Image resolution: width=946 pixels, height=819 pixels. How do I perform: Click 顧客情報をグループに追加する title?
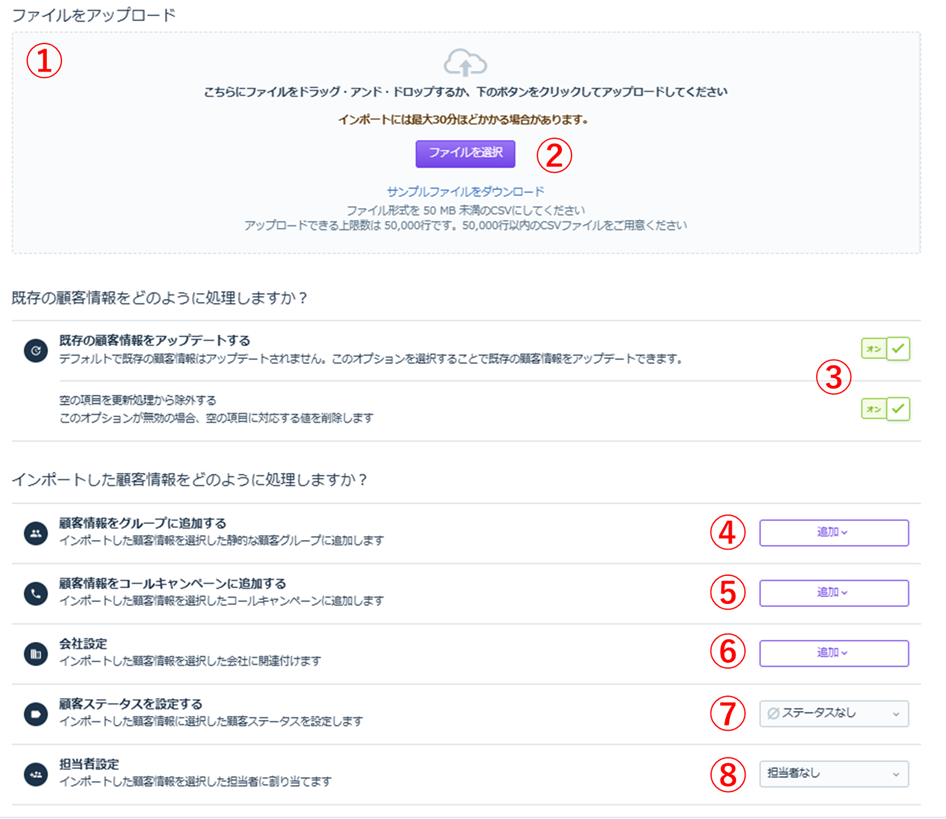click(142, 523)
